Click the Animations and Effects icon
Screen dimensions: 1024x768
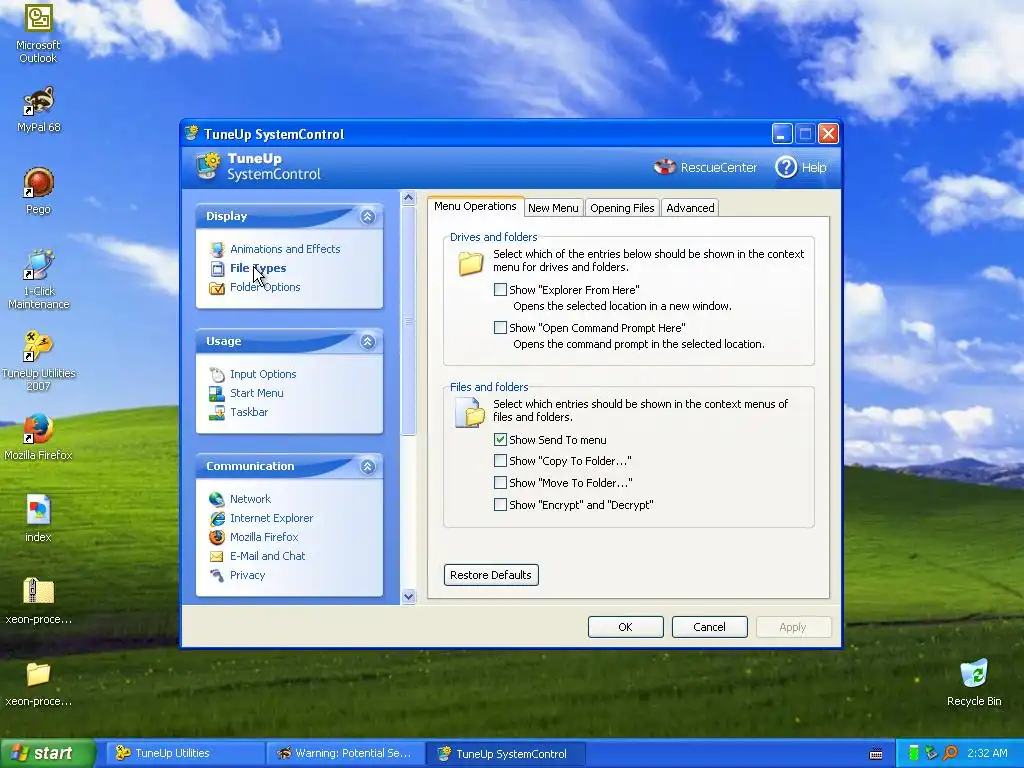[x=217, y=249]
